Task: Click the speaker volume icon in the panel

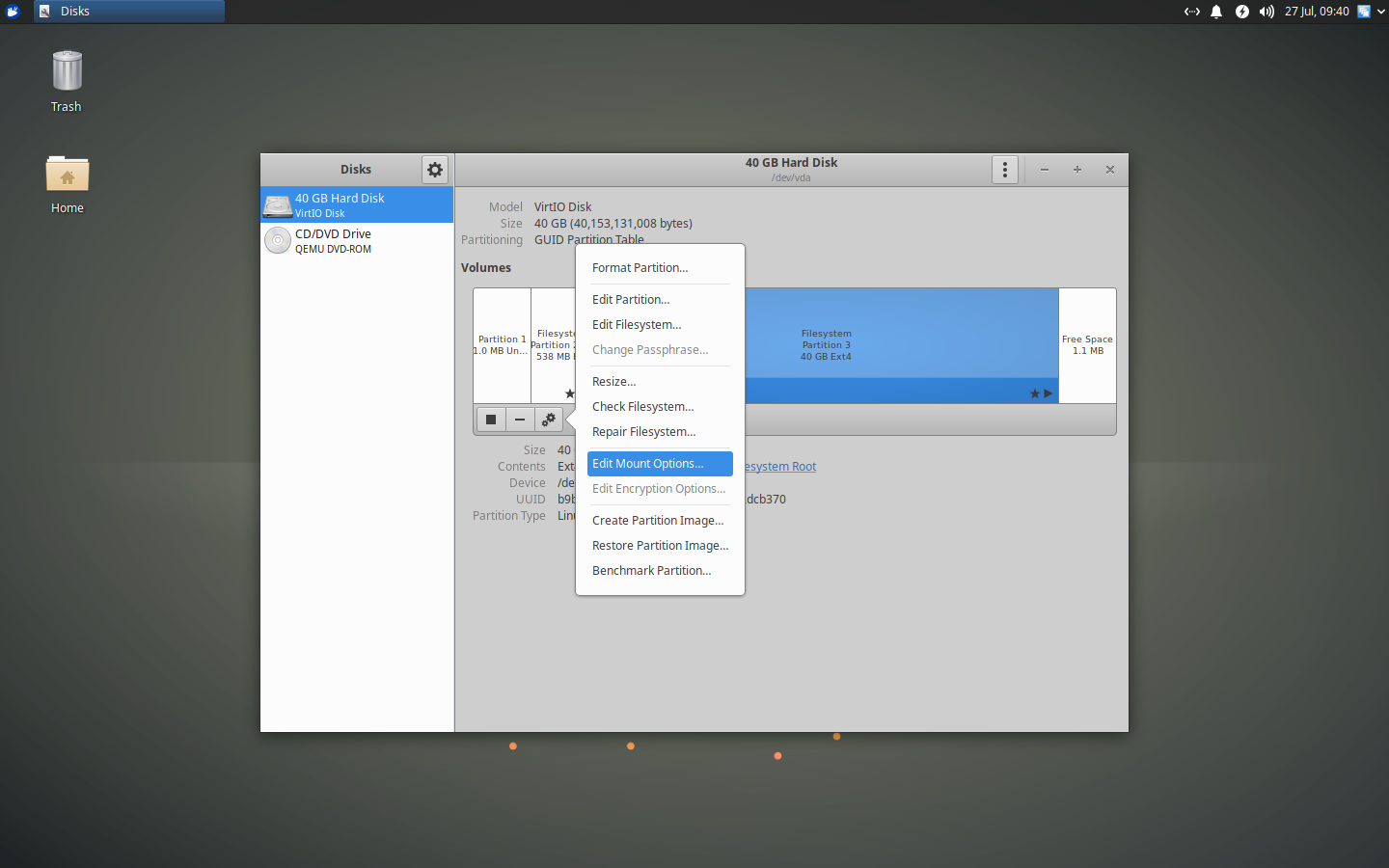Action: [x=1265, y=12]
